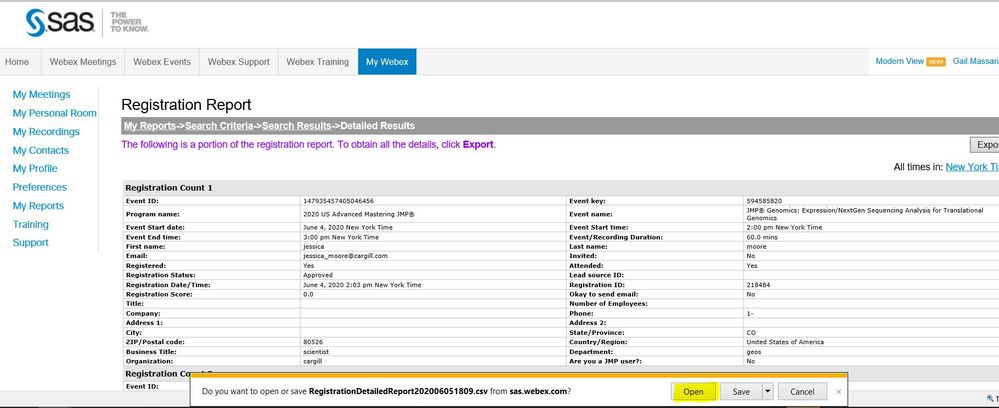This screenshot has width=999, height=408.
Task: Open the downloaded CSV file
Action: pyautogui.click(x=693, y=391)
